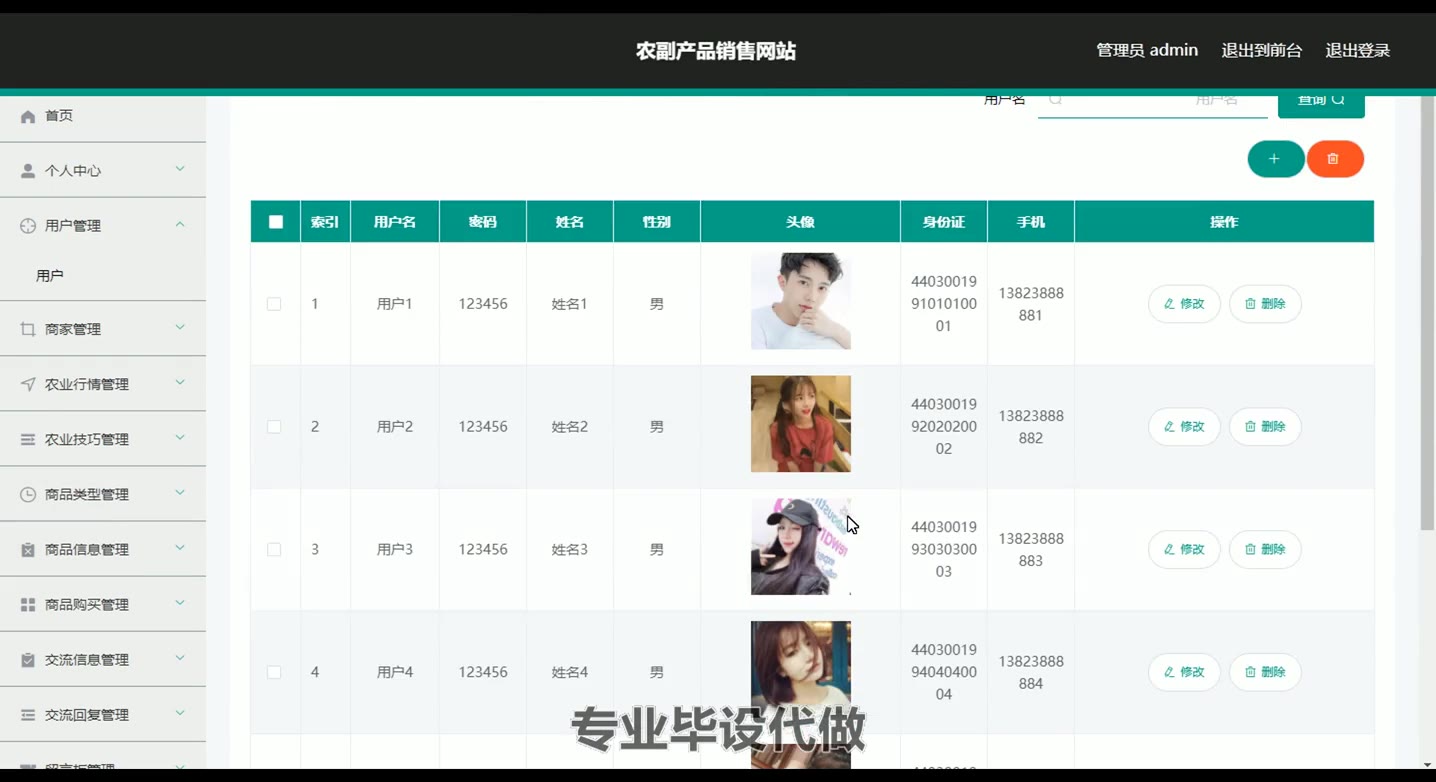This screenshot has width=1436, height=782.
Task: Expand the 商品购买管理 chevron
Action: tap(180, 602)
